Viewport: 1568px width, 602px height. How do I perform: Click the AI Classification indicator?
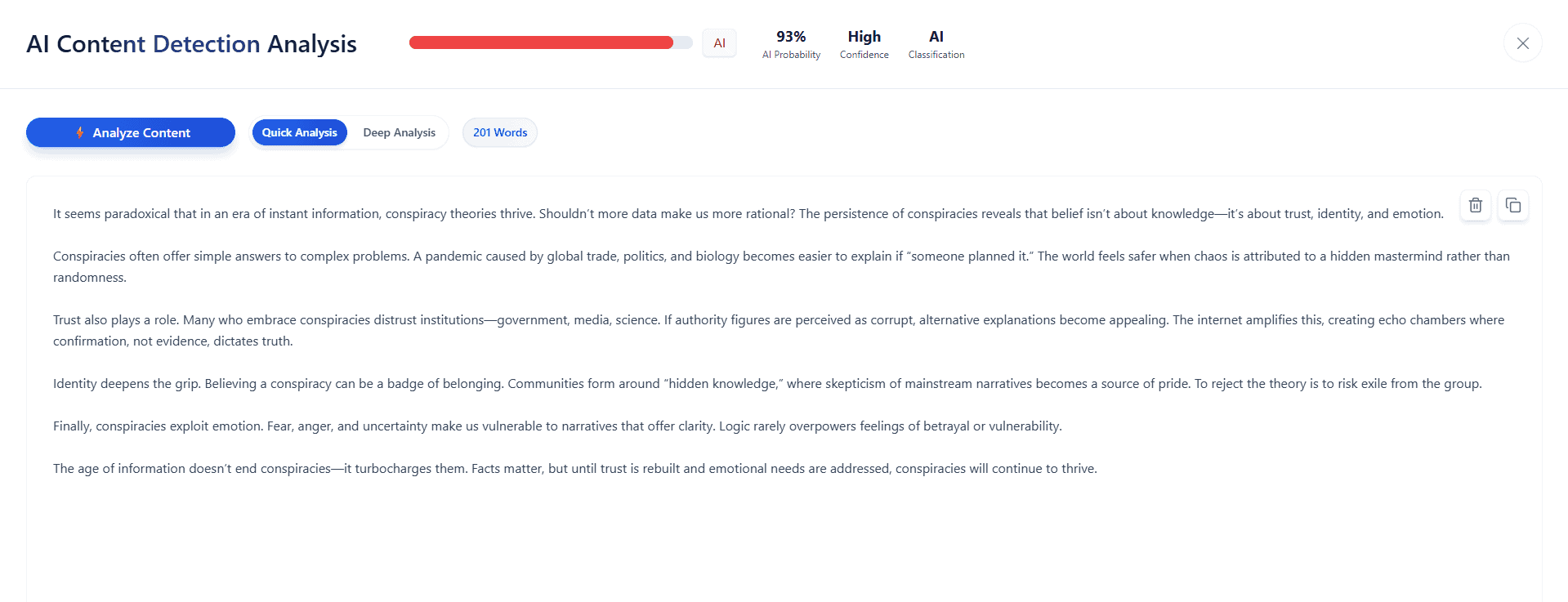936,44
